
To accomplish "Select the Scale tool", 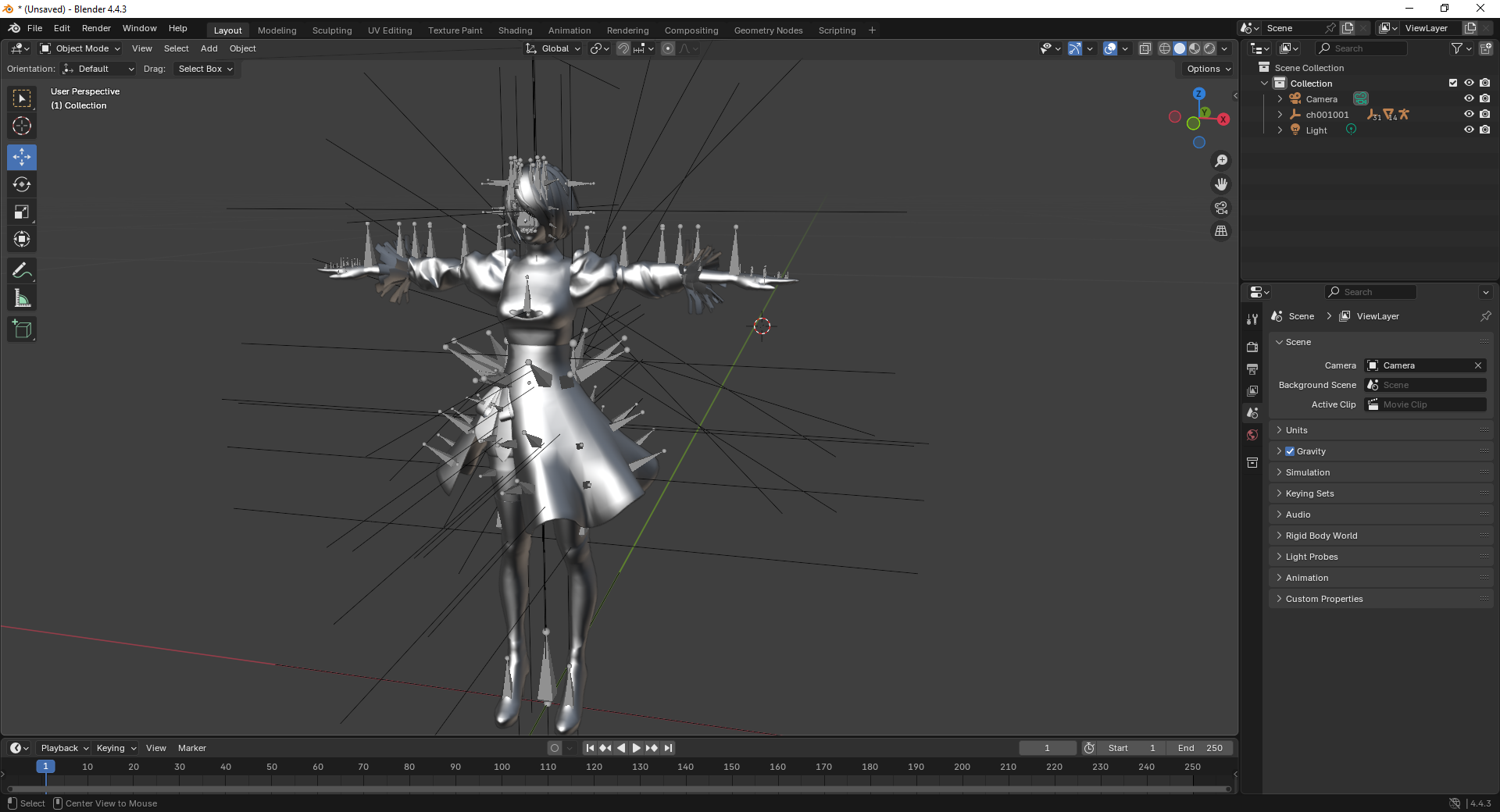I will (22, 212).
